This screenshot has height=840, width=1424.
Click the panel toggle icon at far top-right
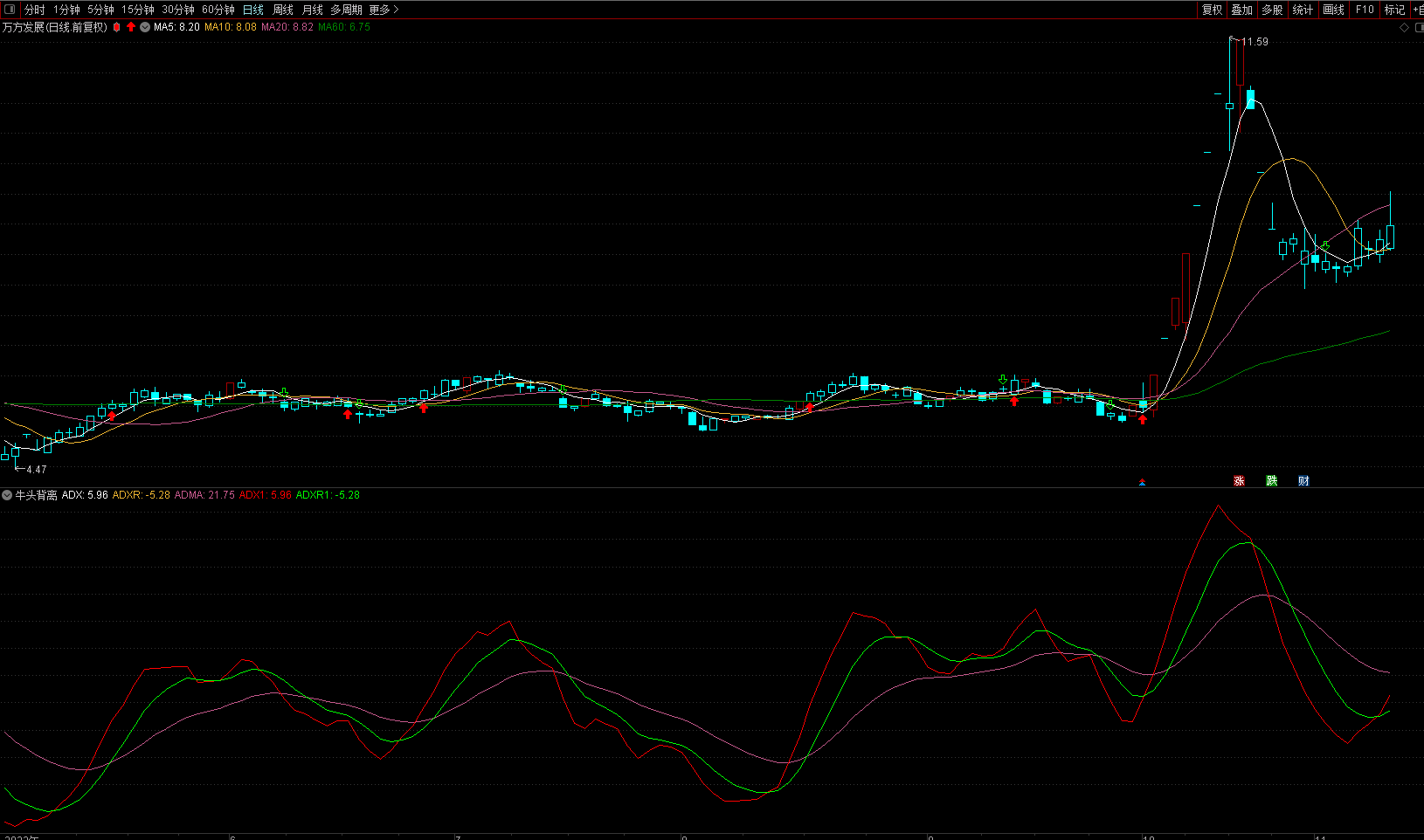tap(1418, 27)
